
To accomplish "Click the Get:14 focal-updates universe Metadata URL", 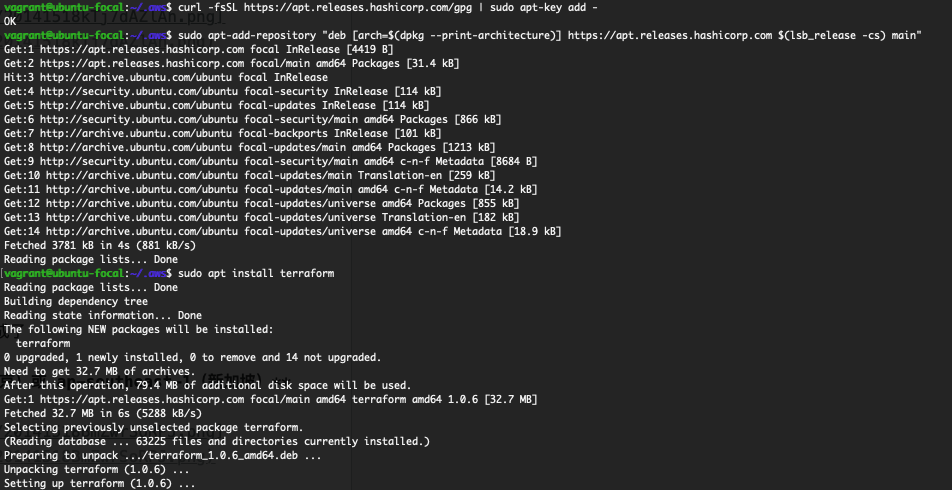I will click(x=139, y=231).
